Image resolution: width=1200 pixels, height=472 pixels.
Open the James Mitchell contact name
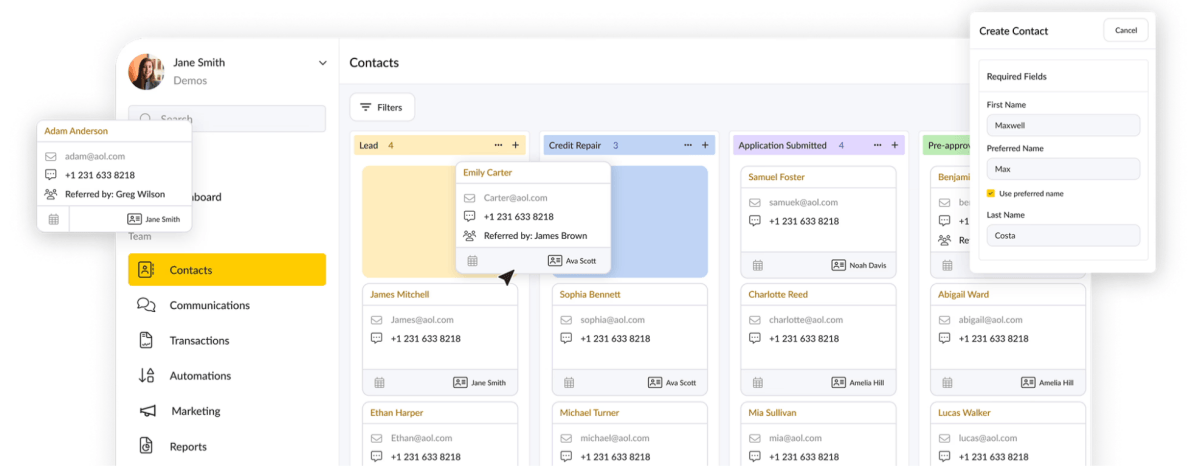pos(400,295)
